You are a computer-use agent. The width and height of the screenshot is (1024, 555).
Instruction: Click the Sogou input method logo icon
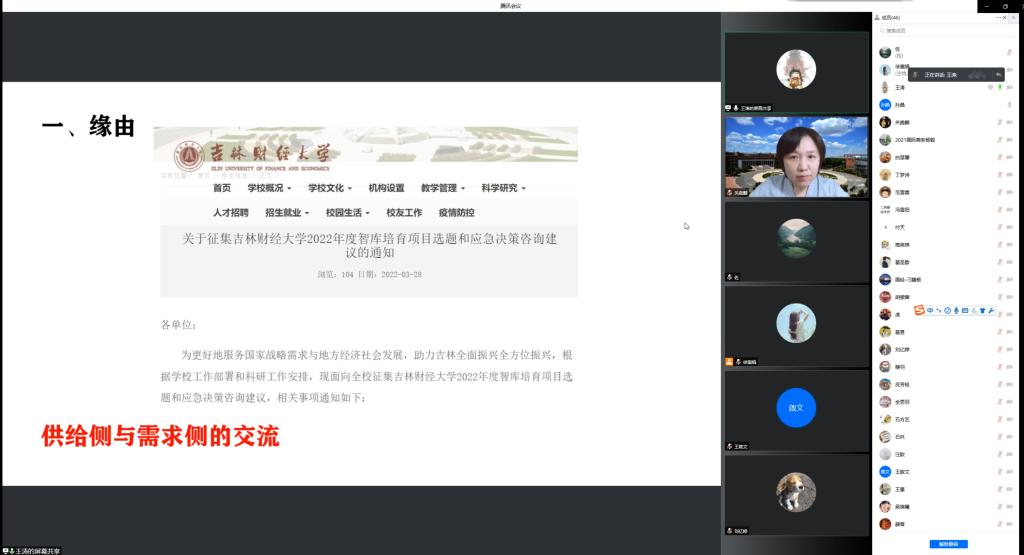tap(919, 310)
